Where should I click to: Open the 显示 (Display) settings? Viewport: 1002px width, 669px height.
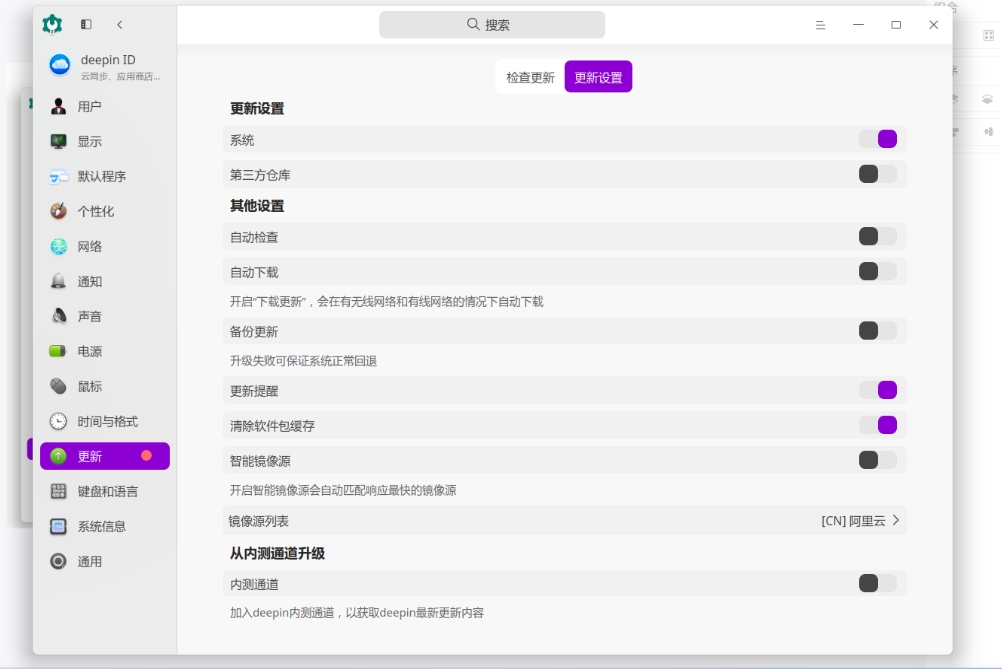point(105,141)
